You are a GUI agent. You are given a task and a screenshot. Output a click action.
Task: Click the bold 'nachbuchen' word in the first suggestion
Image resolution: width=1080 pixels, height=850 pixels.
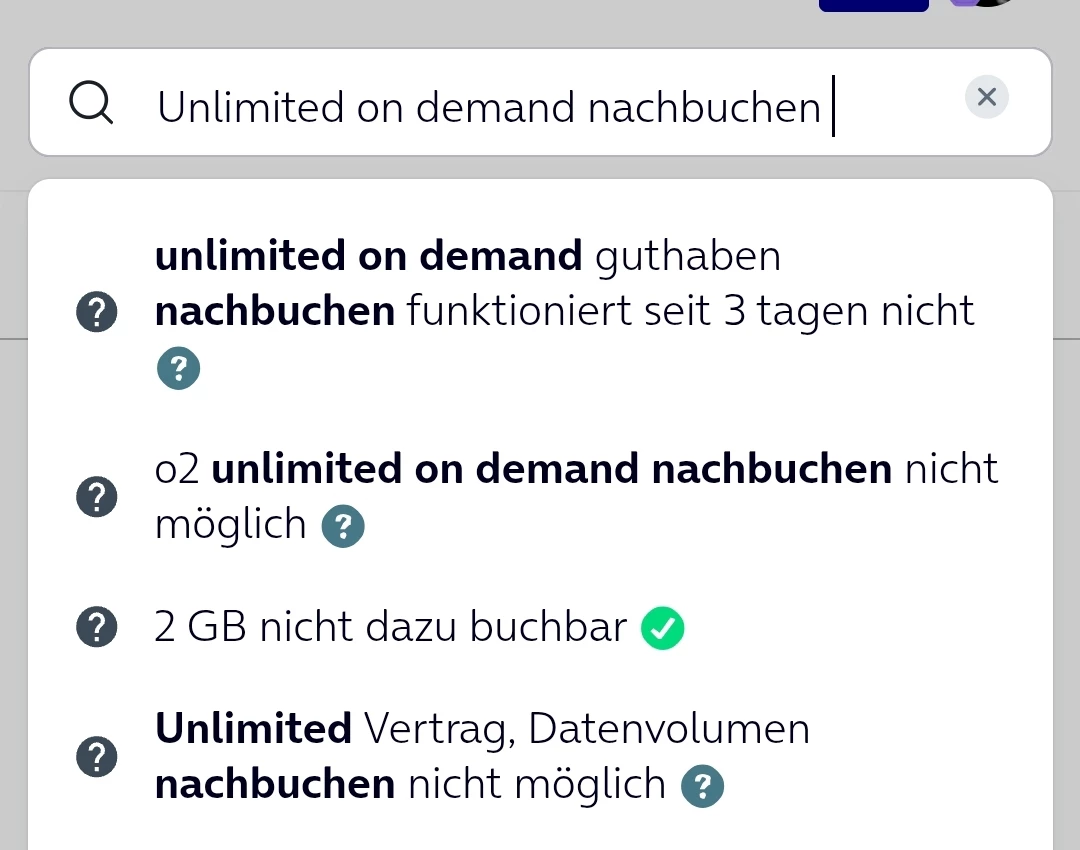274,313
